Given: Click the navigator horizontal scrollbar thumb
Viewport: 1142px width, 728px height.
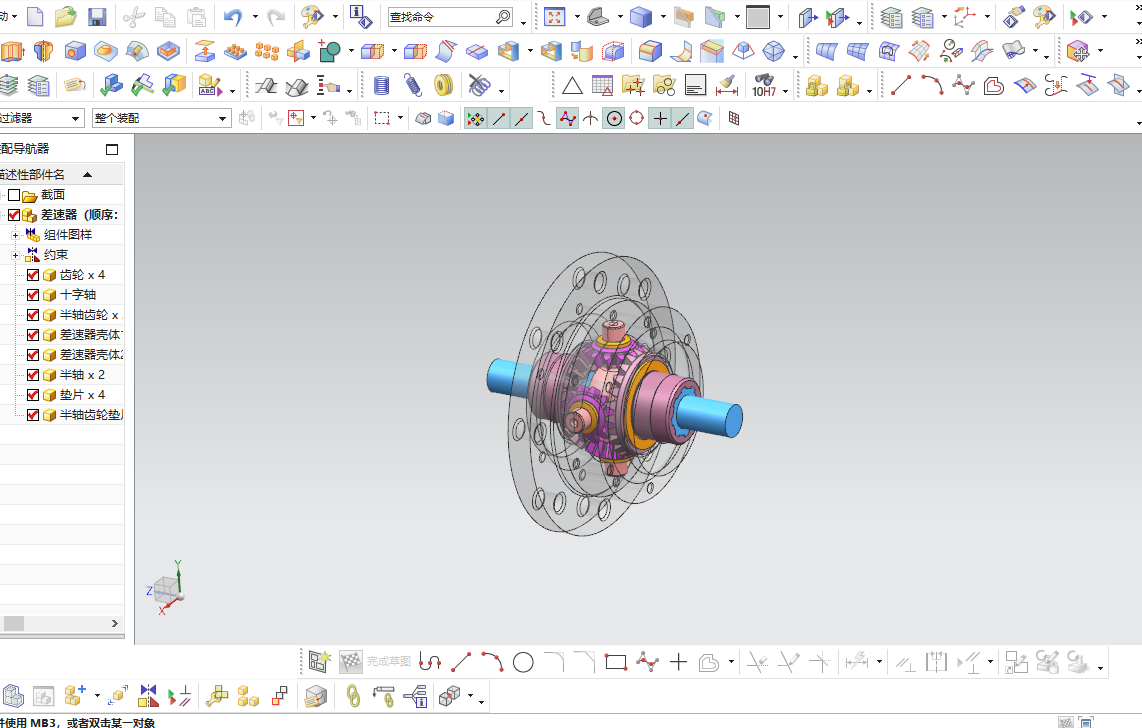Looking at the screenshot, I should point(14,623).
